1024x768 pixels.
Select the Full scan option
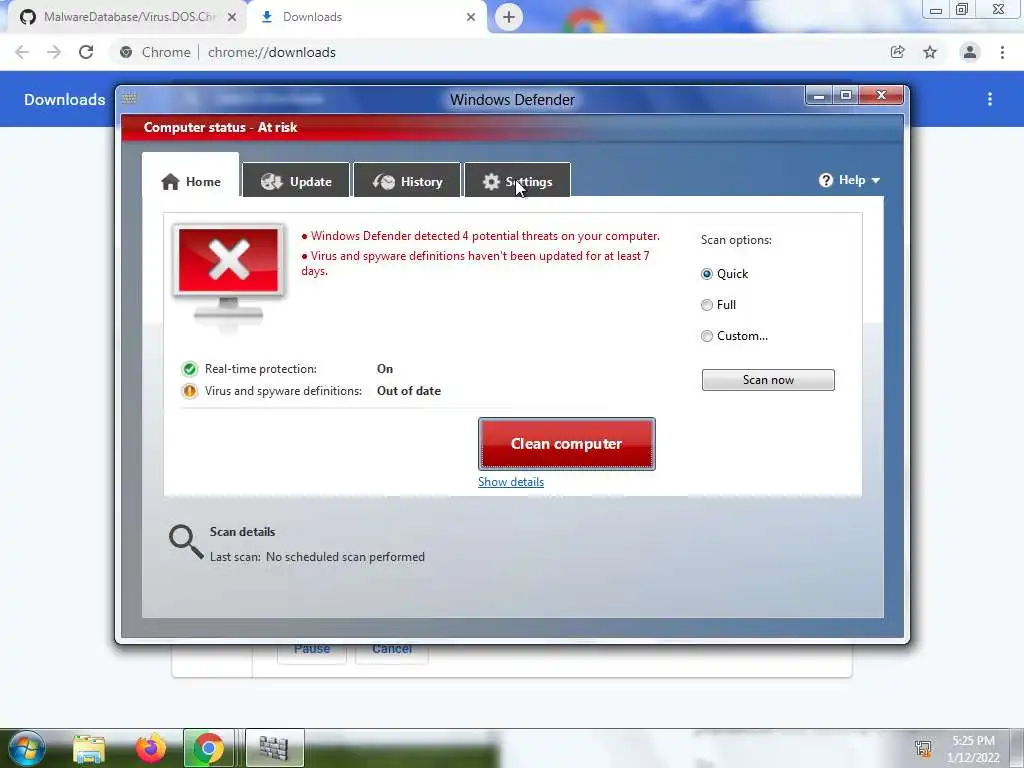[x=707, y=305]
